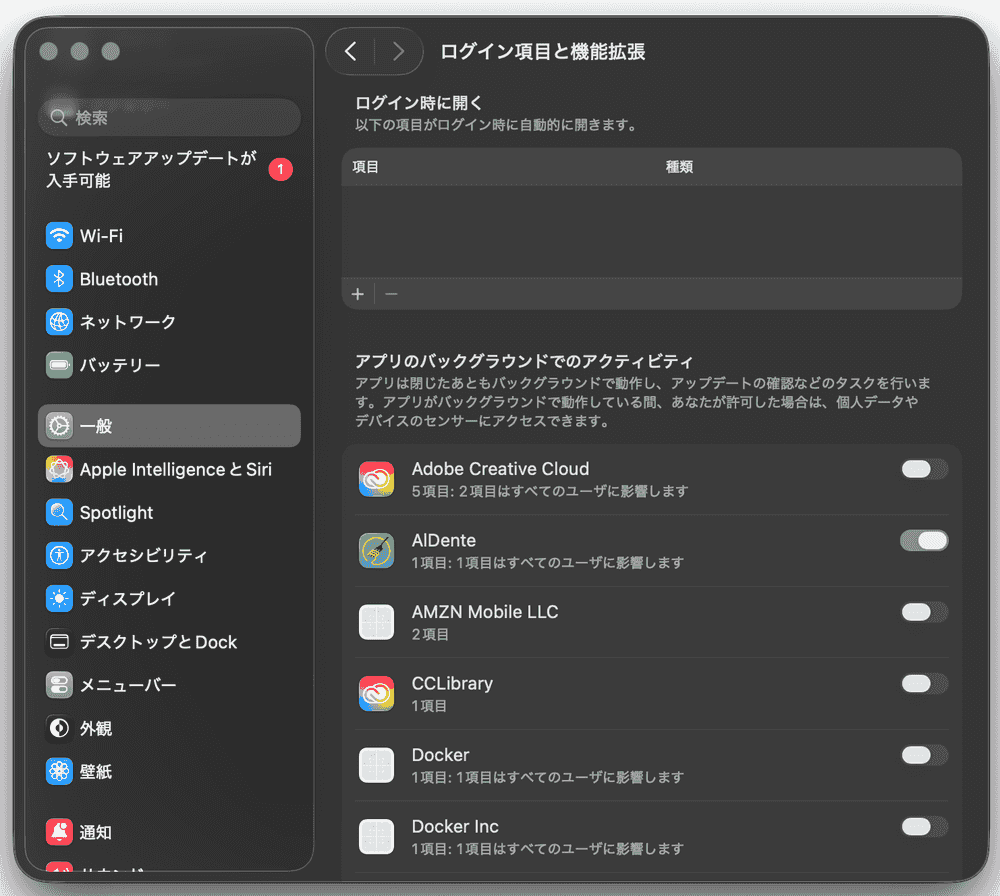Click the 検索 search field

(x=169, y=117)
